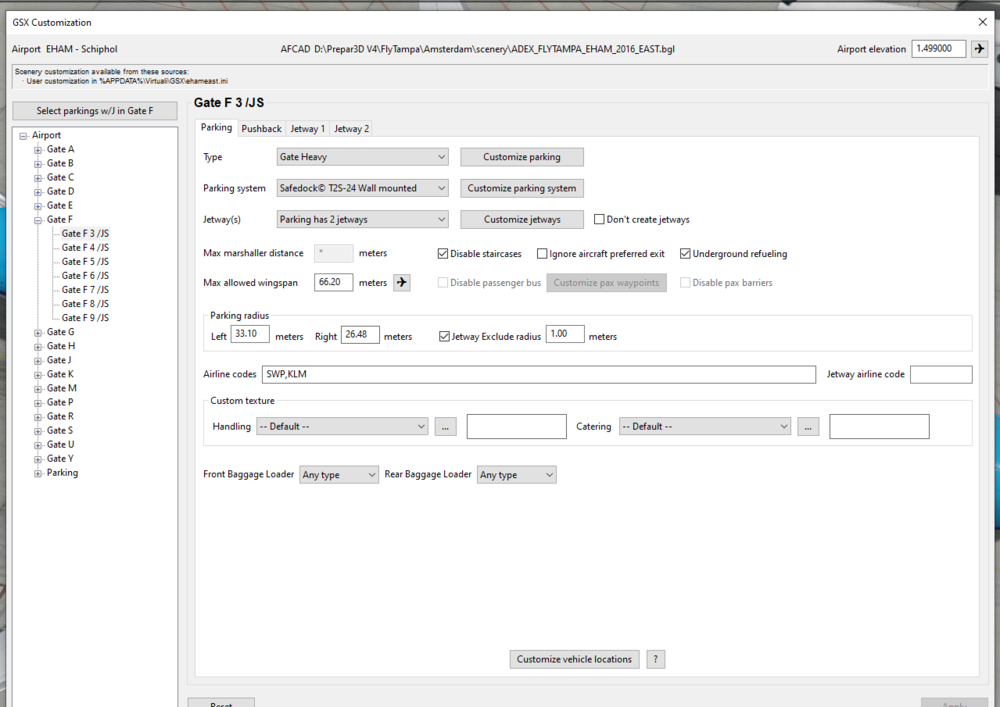Toggle Underground refueling checkbox
The width and height of the screenshot is (1000, 707).
(686, 254)
